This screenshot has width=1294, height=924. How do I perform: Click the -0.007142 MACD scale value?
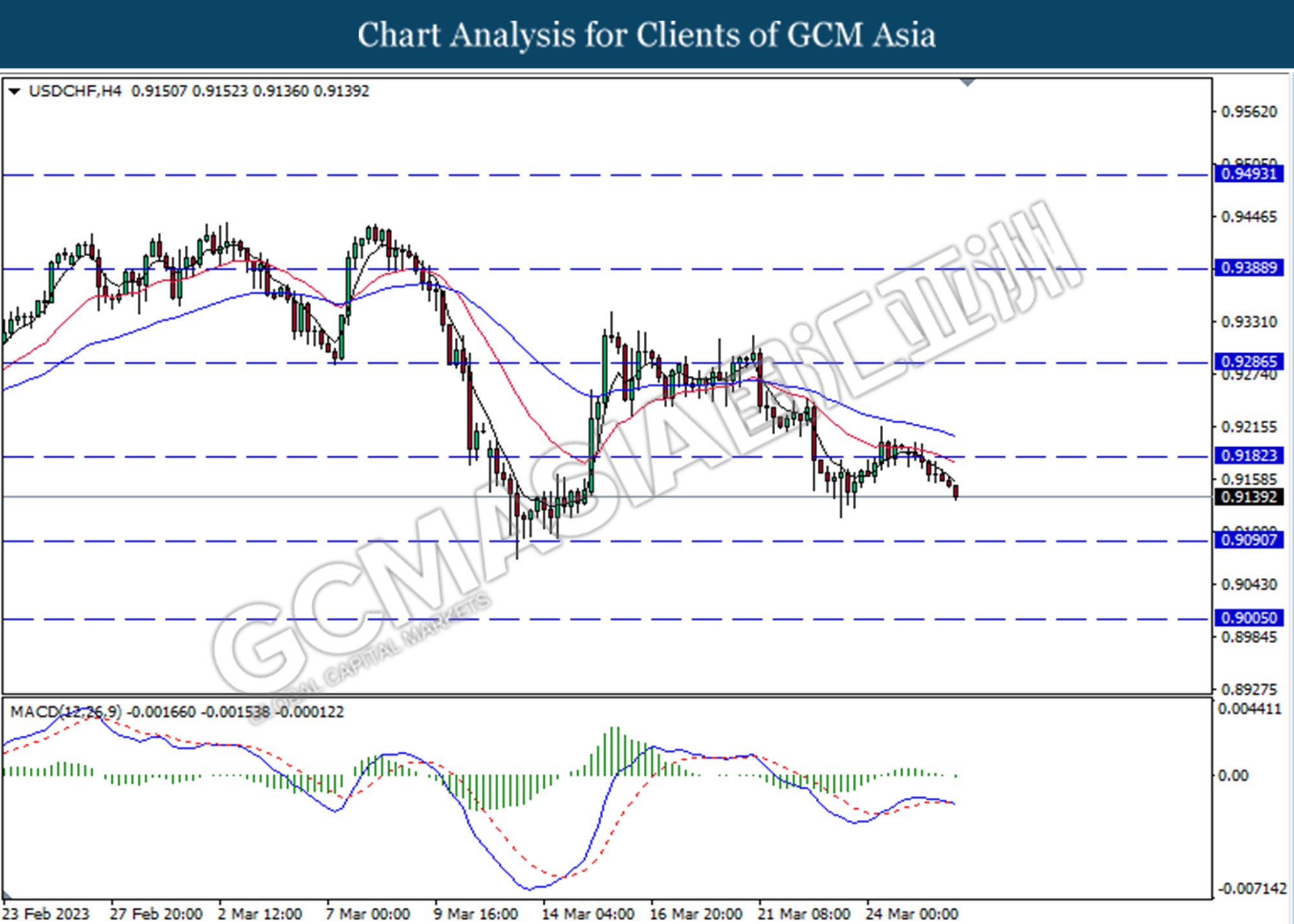pos(1252,888)
